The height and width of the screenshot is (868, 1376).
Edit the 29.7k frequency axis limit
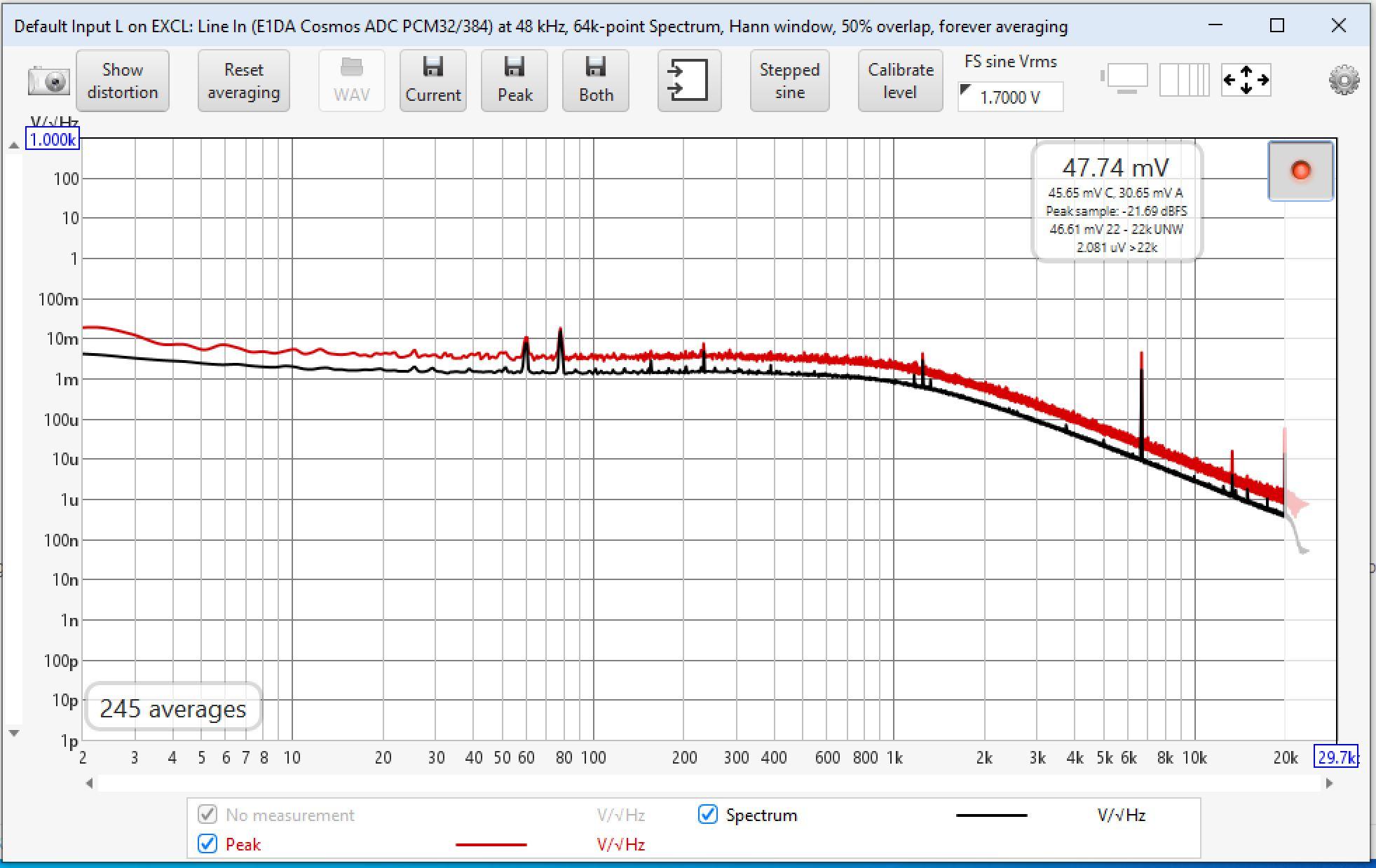[x=1336, y=757]
